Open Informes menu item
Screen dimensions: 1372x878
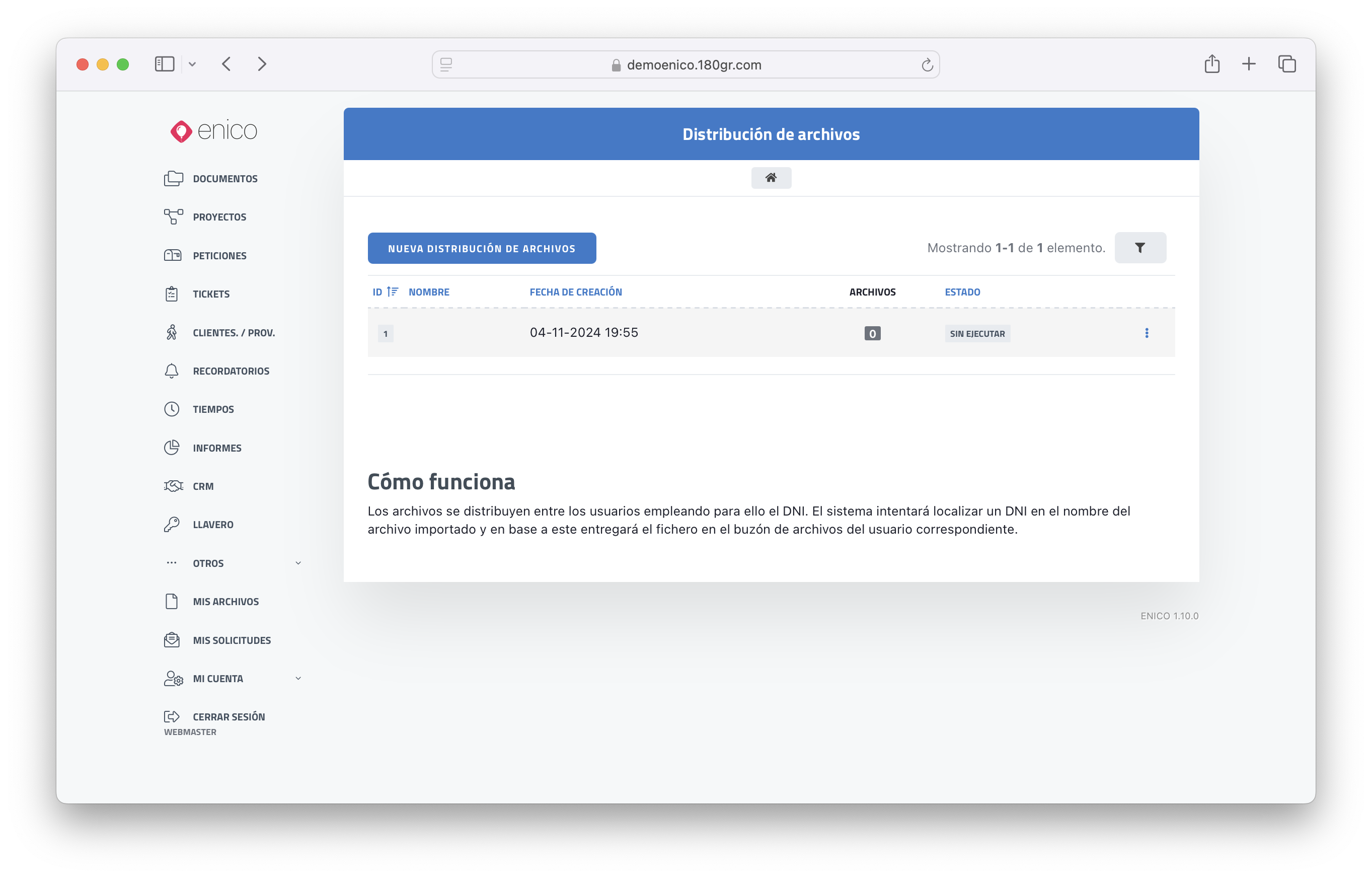point(216,448)
